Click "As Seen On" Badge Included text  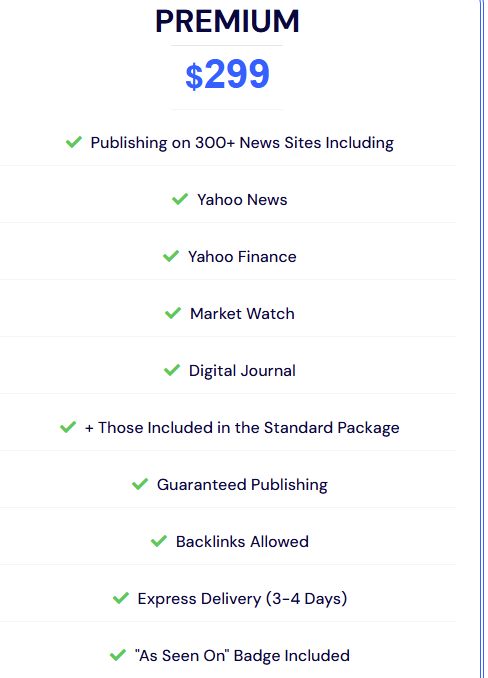242,656
